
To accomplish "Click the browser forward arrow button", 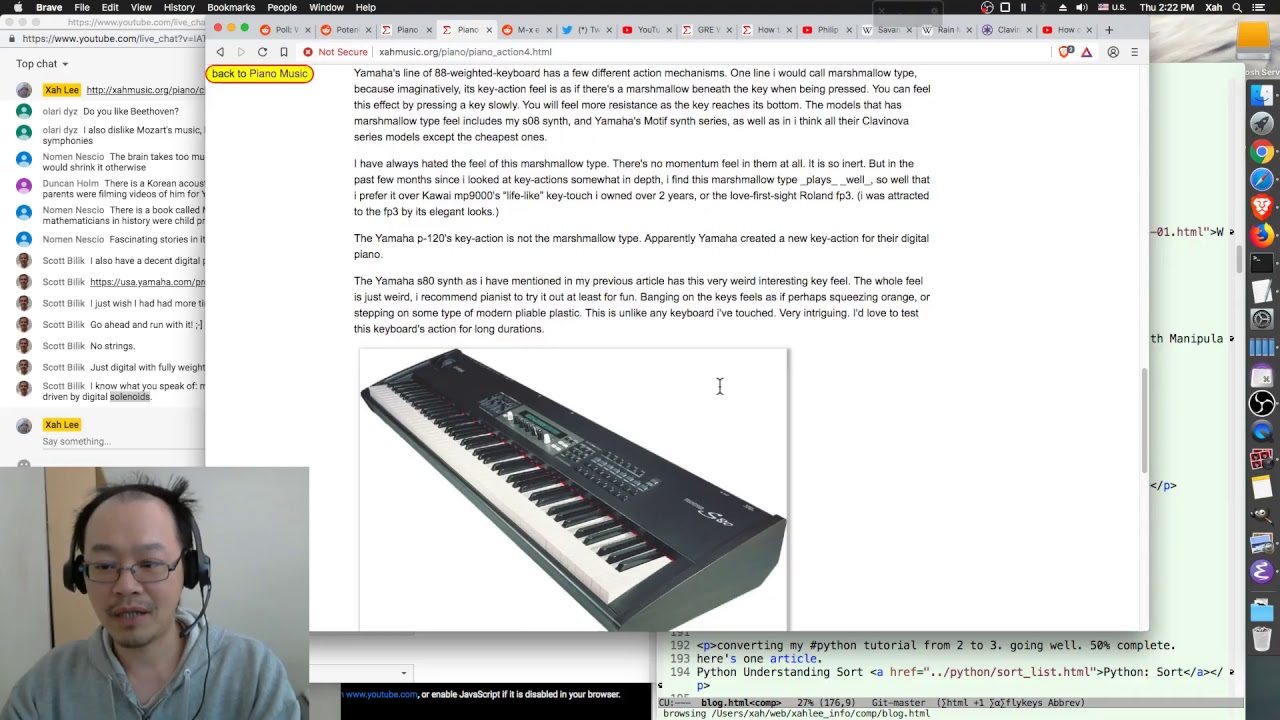I will click(x=241, y=52).
